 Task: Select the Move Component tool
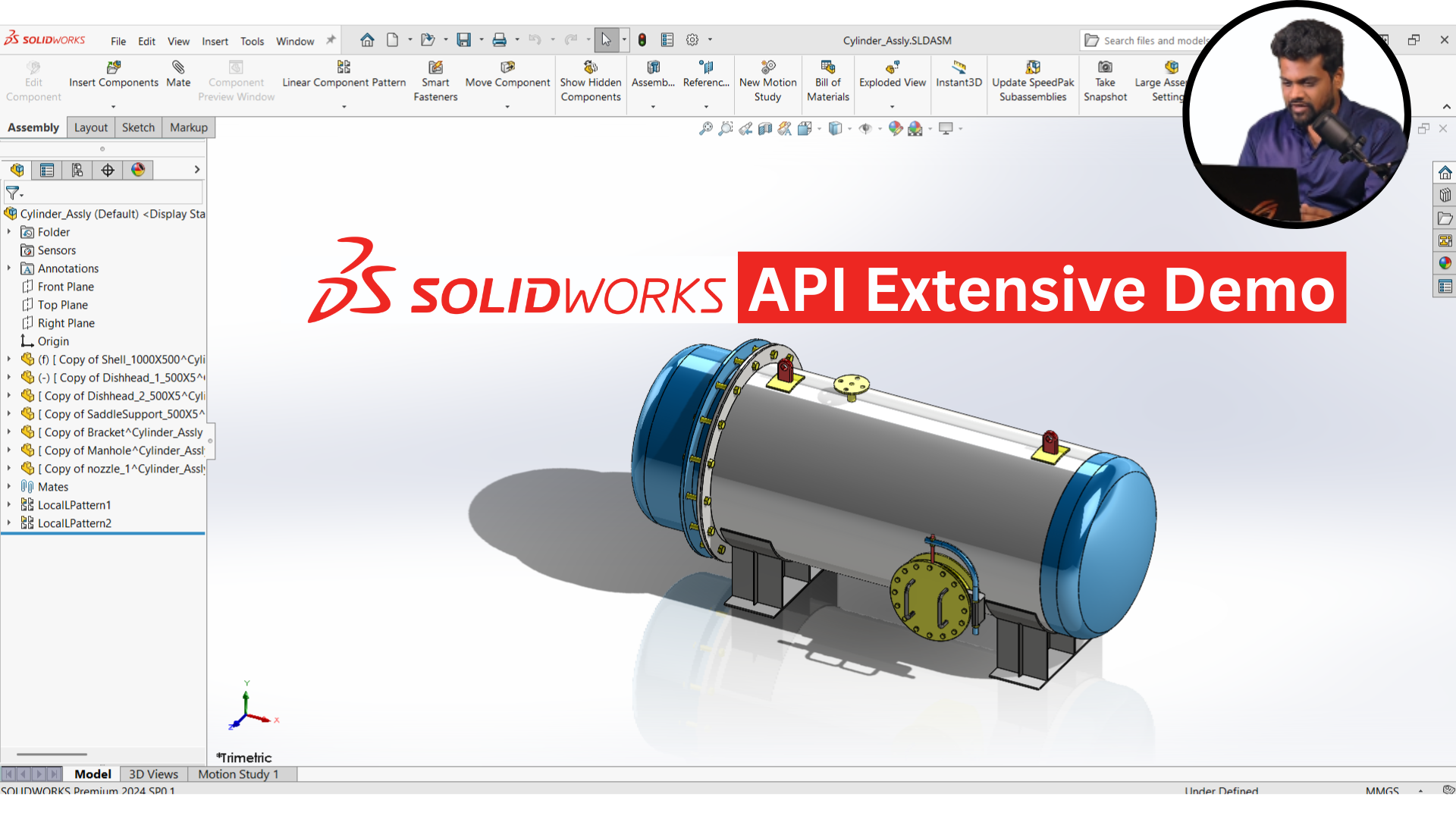click(507, 74)
